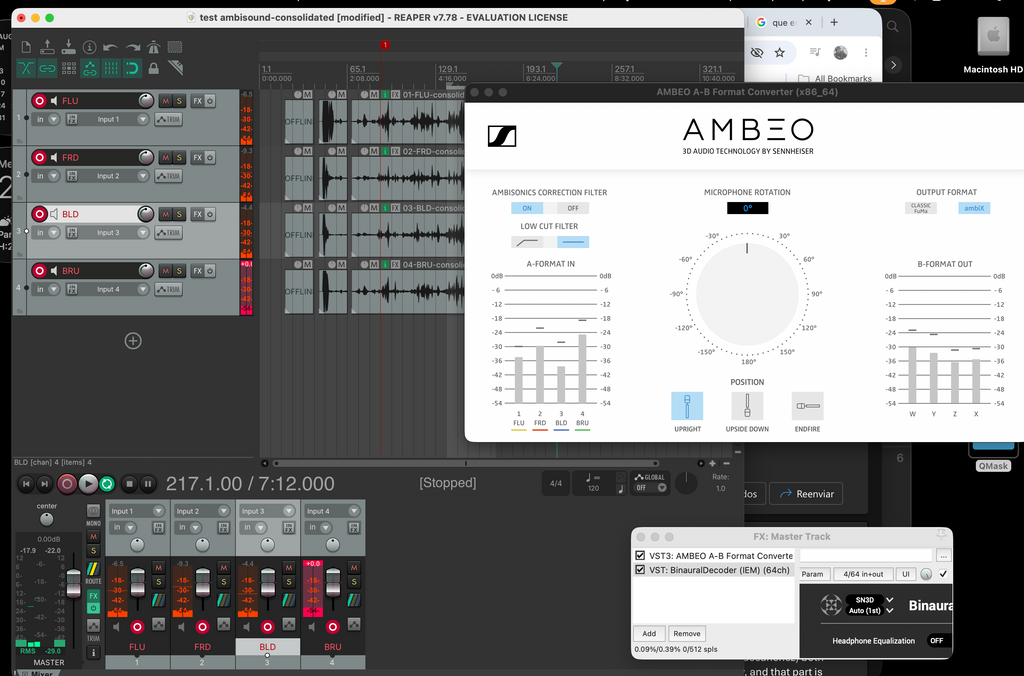Toggle the metronome icon in toolbar
This screenshot has width=1024, height=676.
coord(153,47)
